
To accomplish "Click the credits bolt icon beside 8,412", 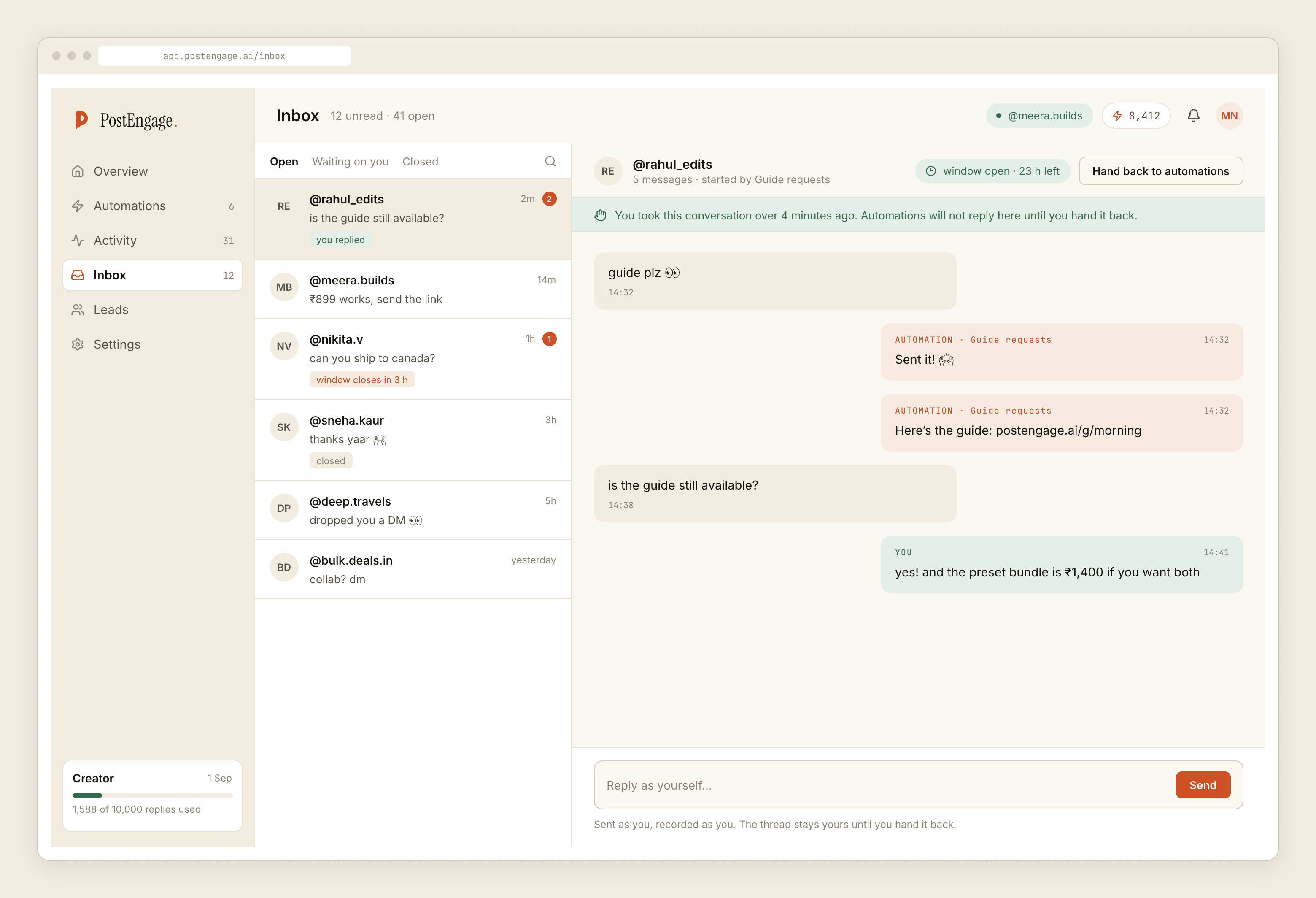I will (x=1116, y=116).
